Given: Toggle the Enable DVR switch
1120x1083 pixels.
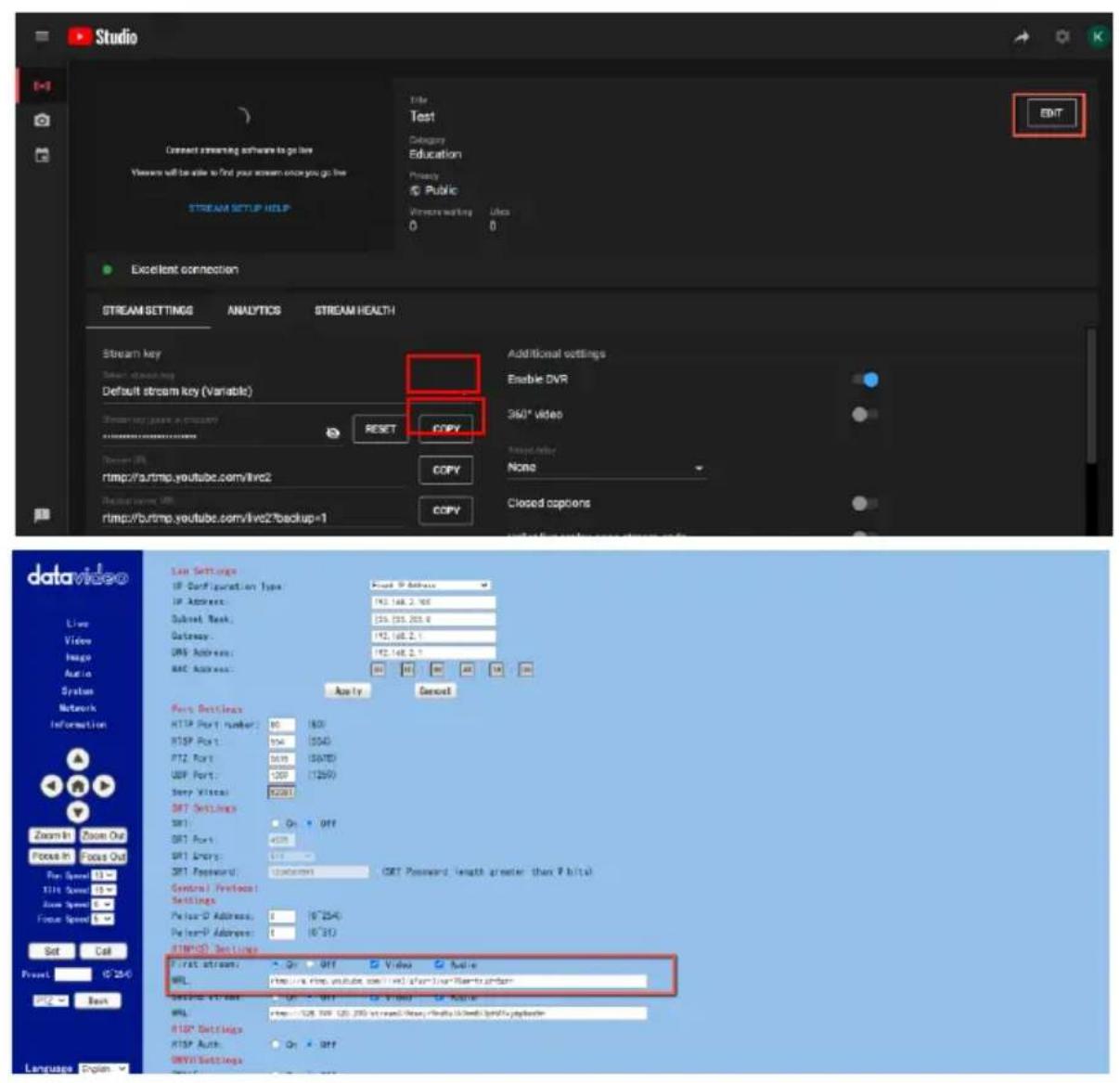Looking at the screenshot, I should click(x=865, y=380).
